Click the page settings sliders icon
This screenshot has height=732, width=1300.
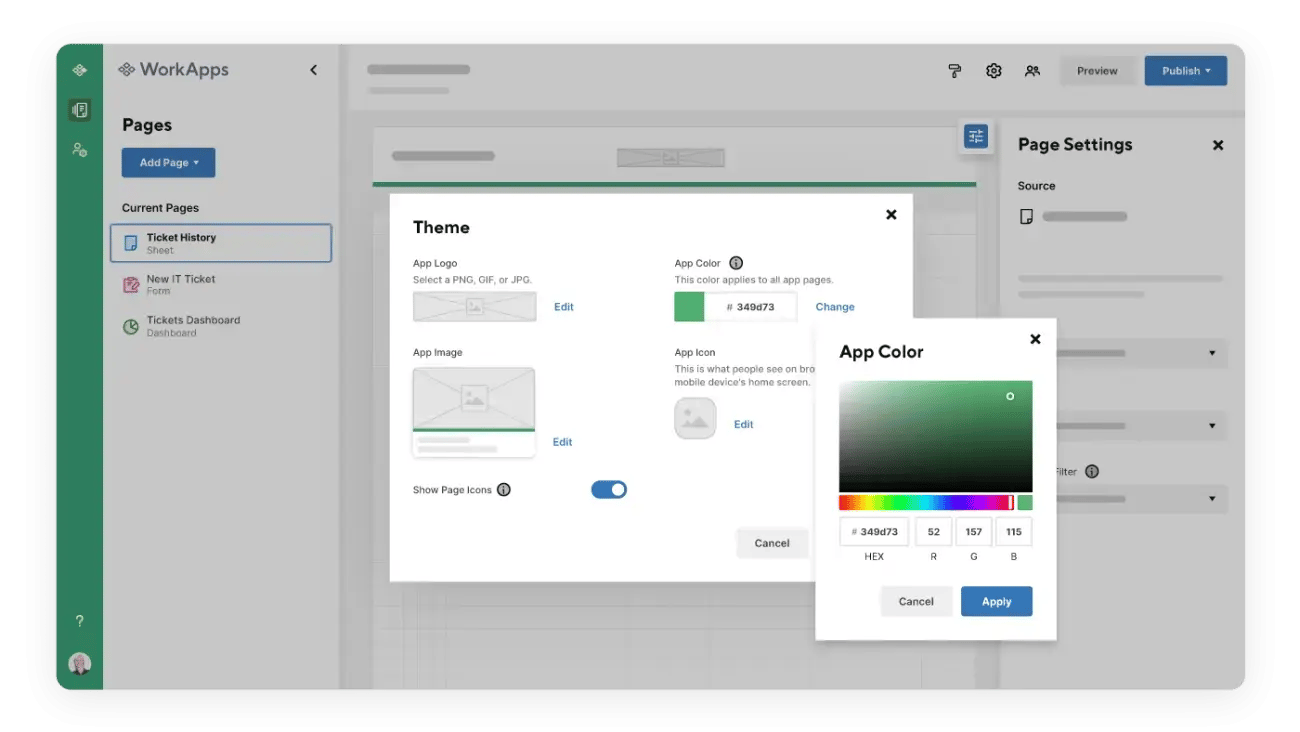(975, 136)
